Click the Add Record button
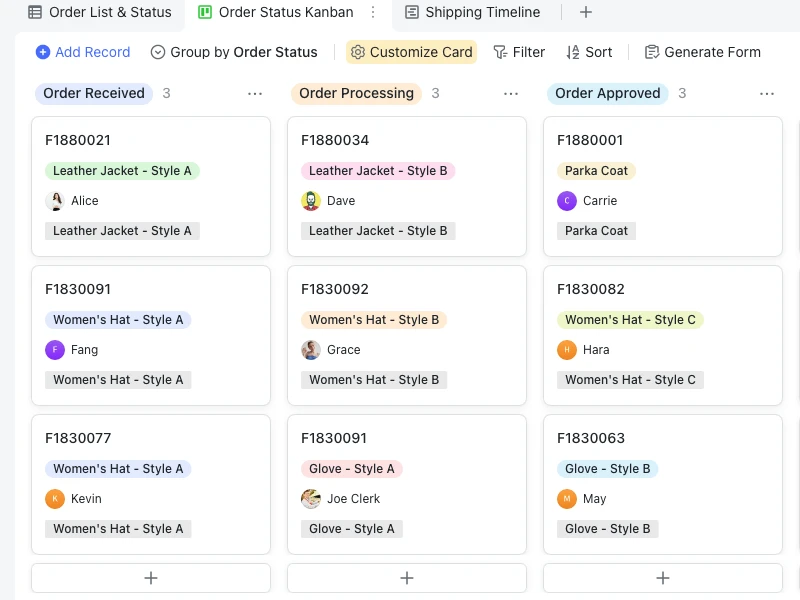This screenshot has height=600, width=800. (83, 52)
